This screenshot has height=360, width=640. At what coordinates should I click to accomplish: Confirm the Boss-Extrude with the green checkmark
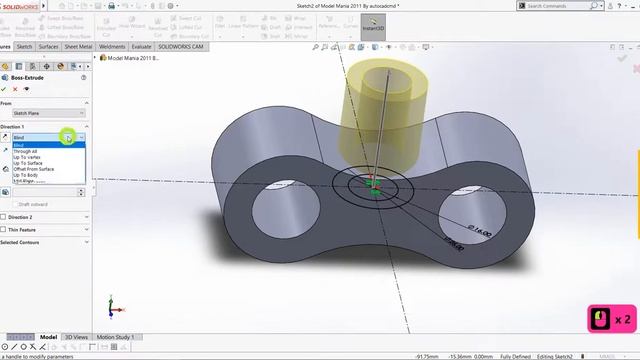(x=4, y=89)
